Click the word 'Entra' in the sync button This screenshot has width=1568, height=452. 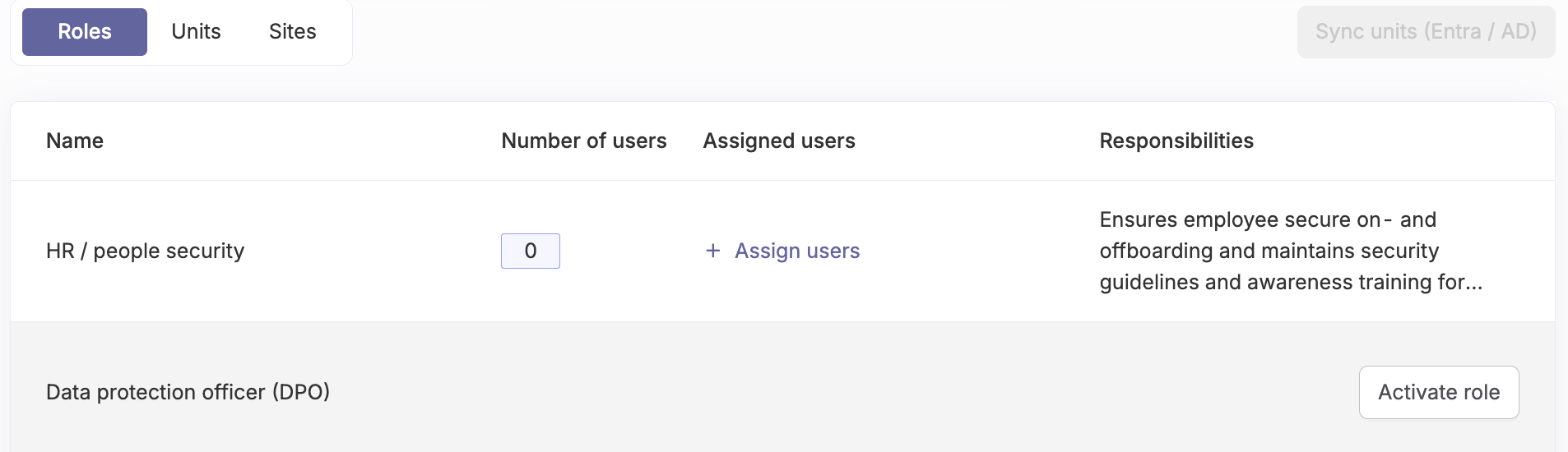pyautogui.click(x=1456, y=32)
